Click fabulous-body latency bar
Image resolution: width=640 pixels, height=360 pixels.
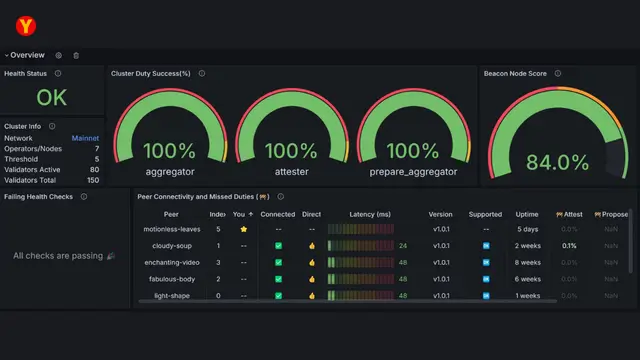point(361,279)
